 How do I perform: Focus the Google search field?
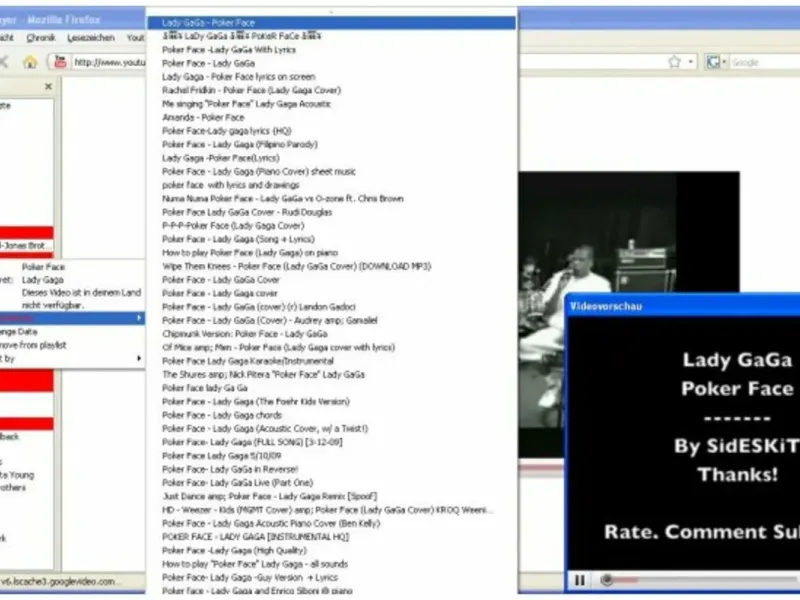[x=764, y=62]
